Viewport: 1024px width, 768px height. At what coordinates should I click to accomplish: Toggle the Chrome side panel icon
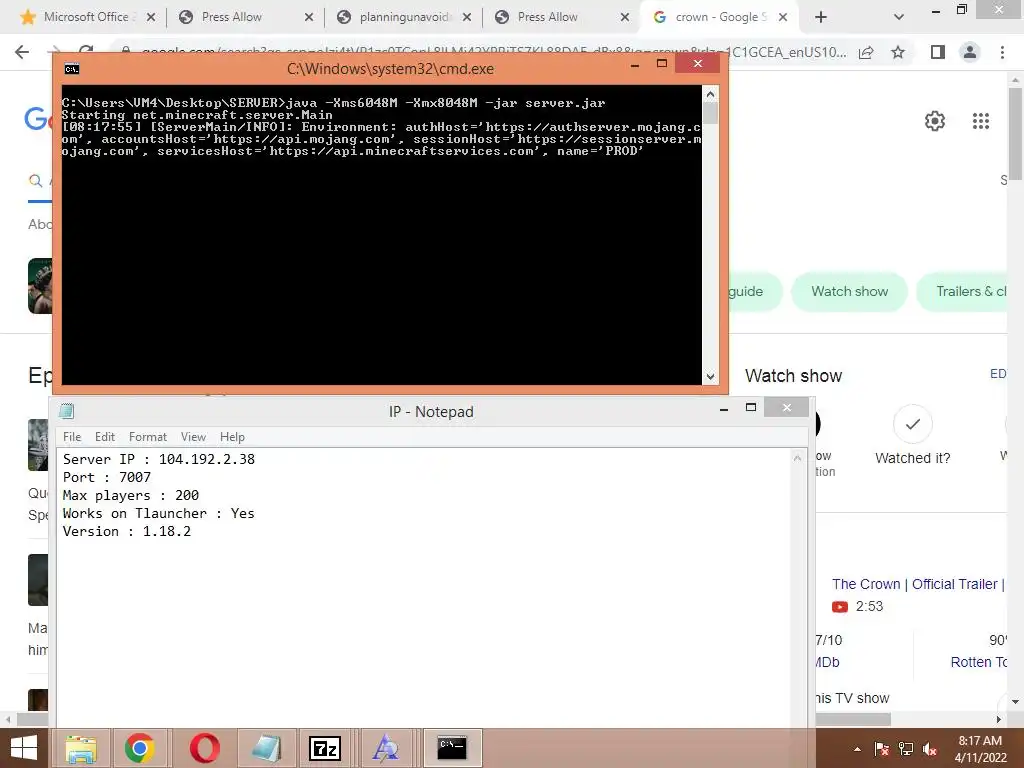pyautogui.click(x=938, y=52)
